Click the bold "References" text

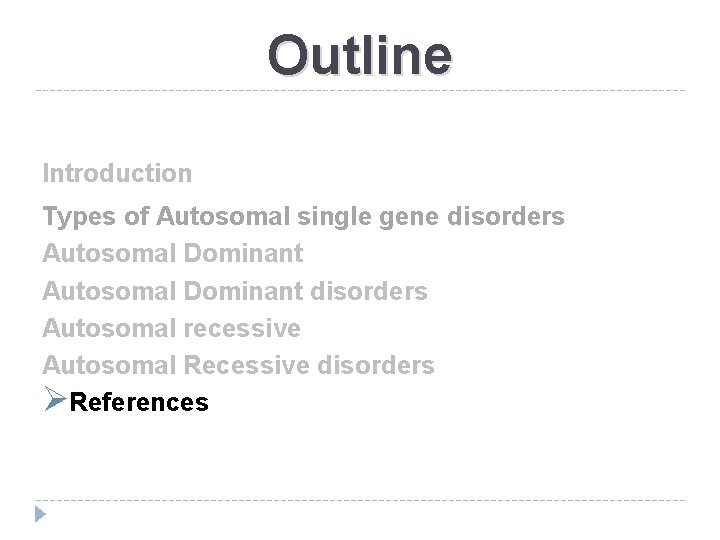[x=141, y=402]
